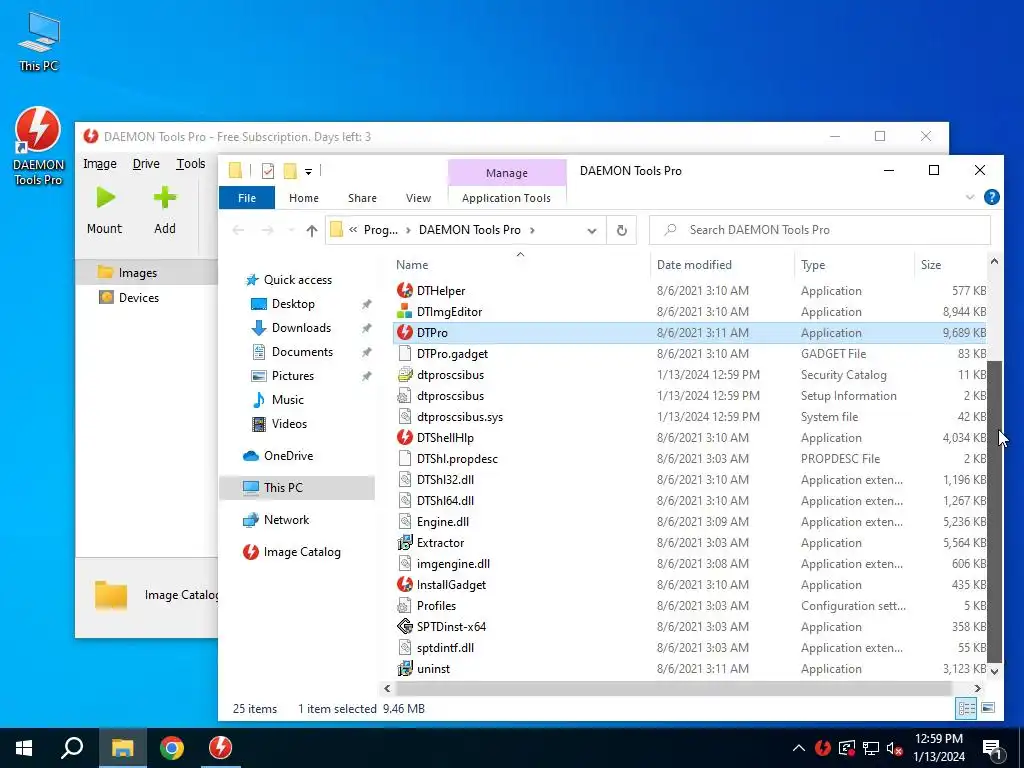Image resolution: width=1024 pixels, height=768 pixels.
Task: Open the Drive menu in DAEMON Tools
Action: coord(146,164)
